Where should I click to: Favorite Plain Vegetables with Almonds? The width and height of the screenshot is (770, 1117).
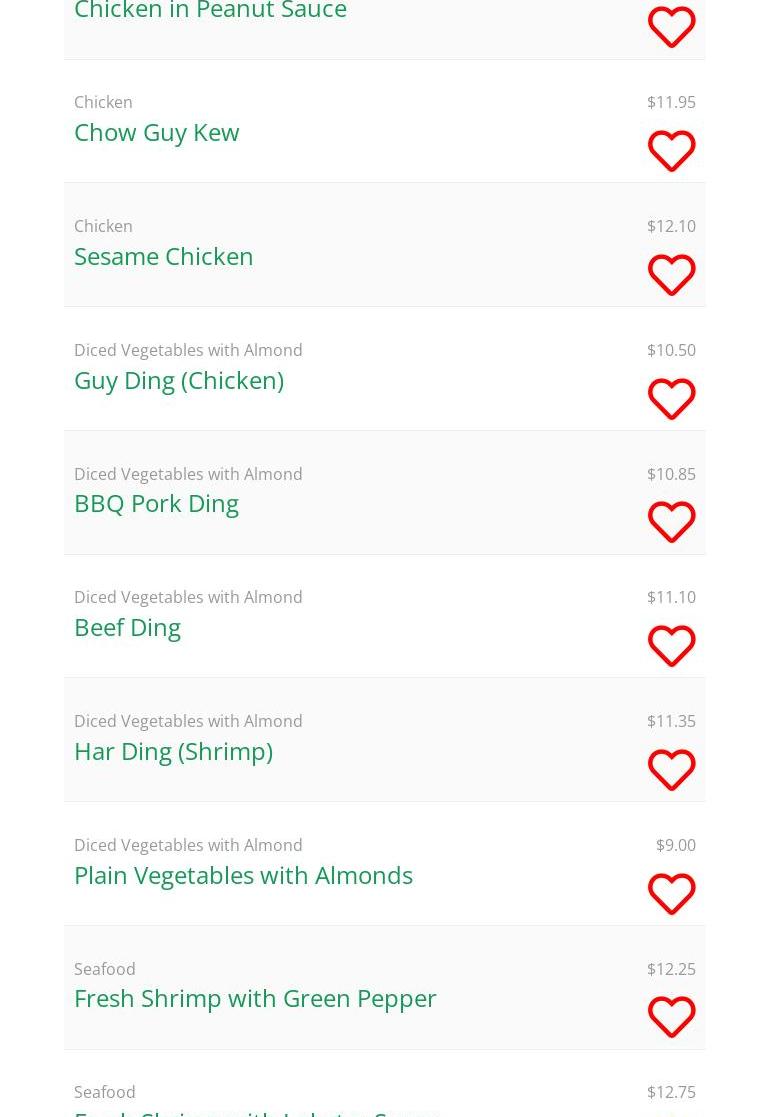point(671,894)
